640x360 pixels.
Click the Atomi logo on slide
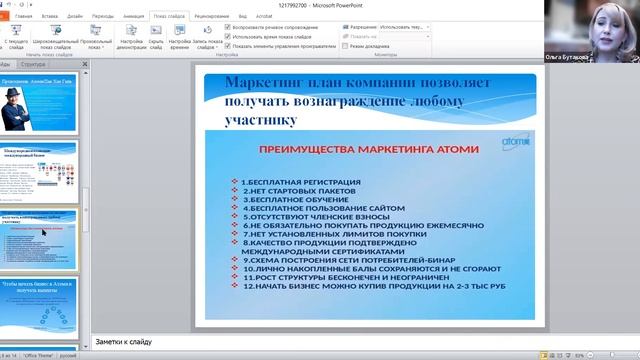coord(516,142)
